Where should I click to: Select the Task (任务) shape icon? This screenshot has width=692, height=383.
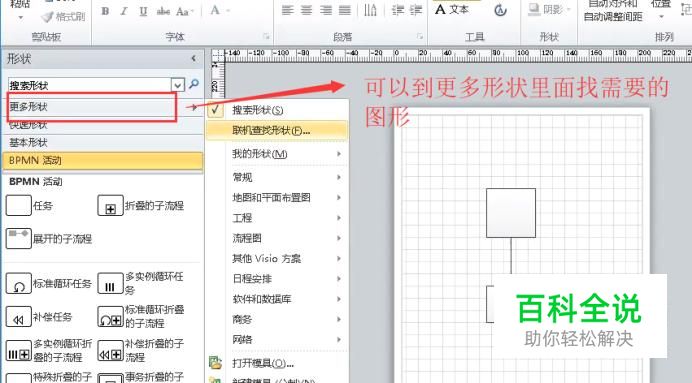[19, 206]
